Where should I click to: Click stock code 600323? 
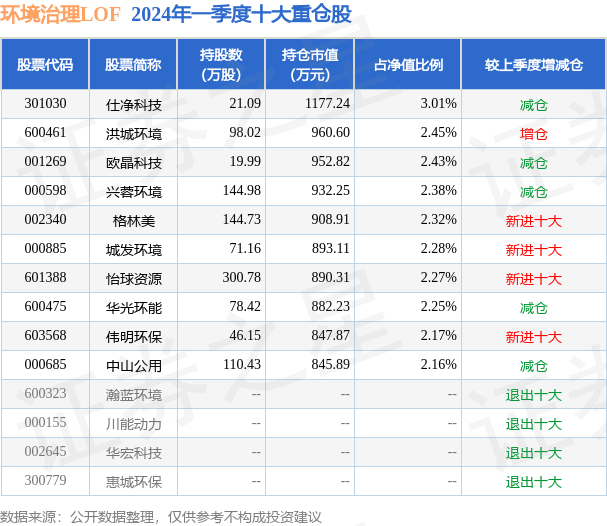coord(45,394)
